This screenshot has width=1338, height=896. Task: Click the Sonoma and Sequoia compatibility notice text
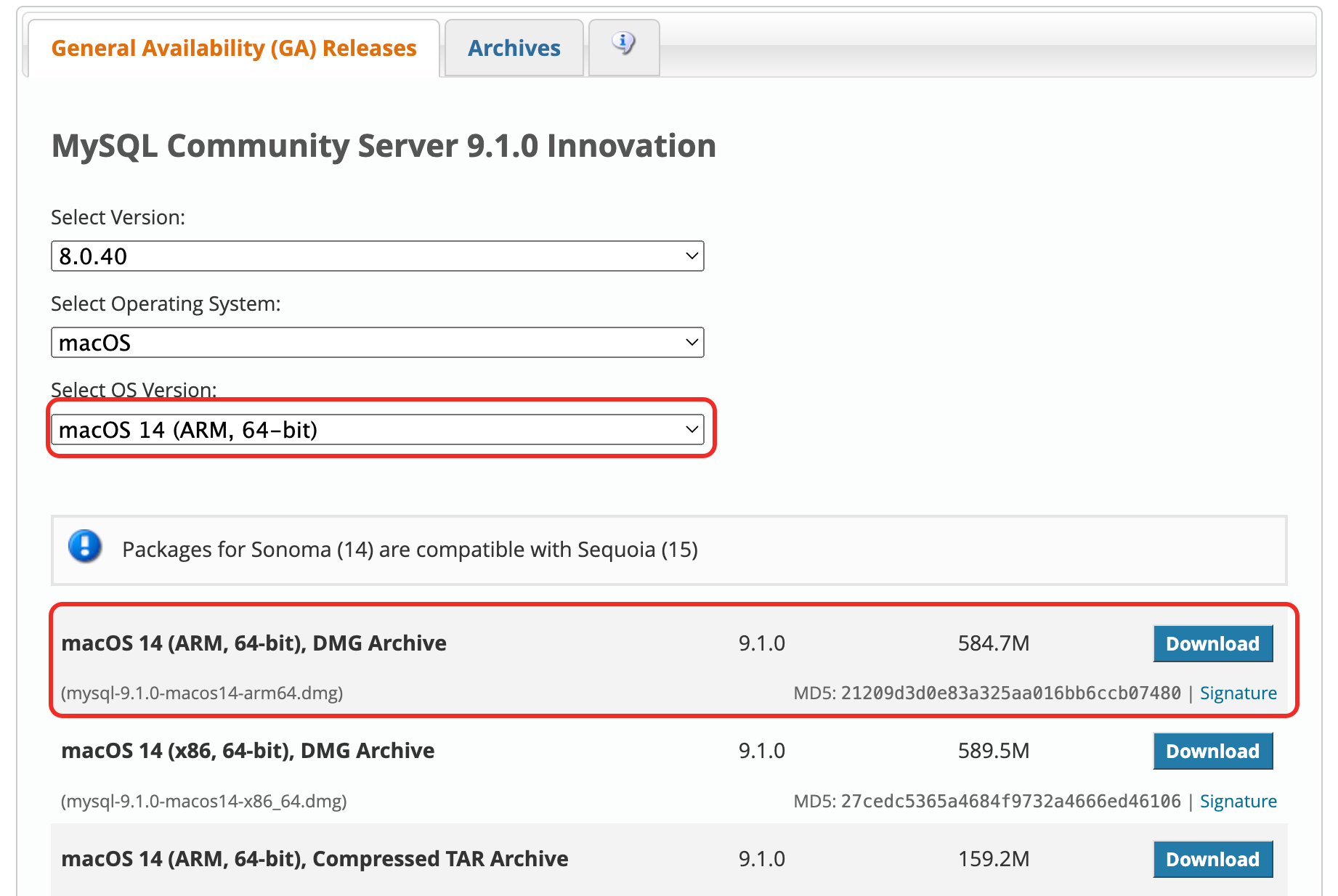pos(410,550)
